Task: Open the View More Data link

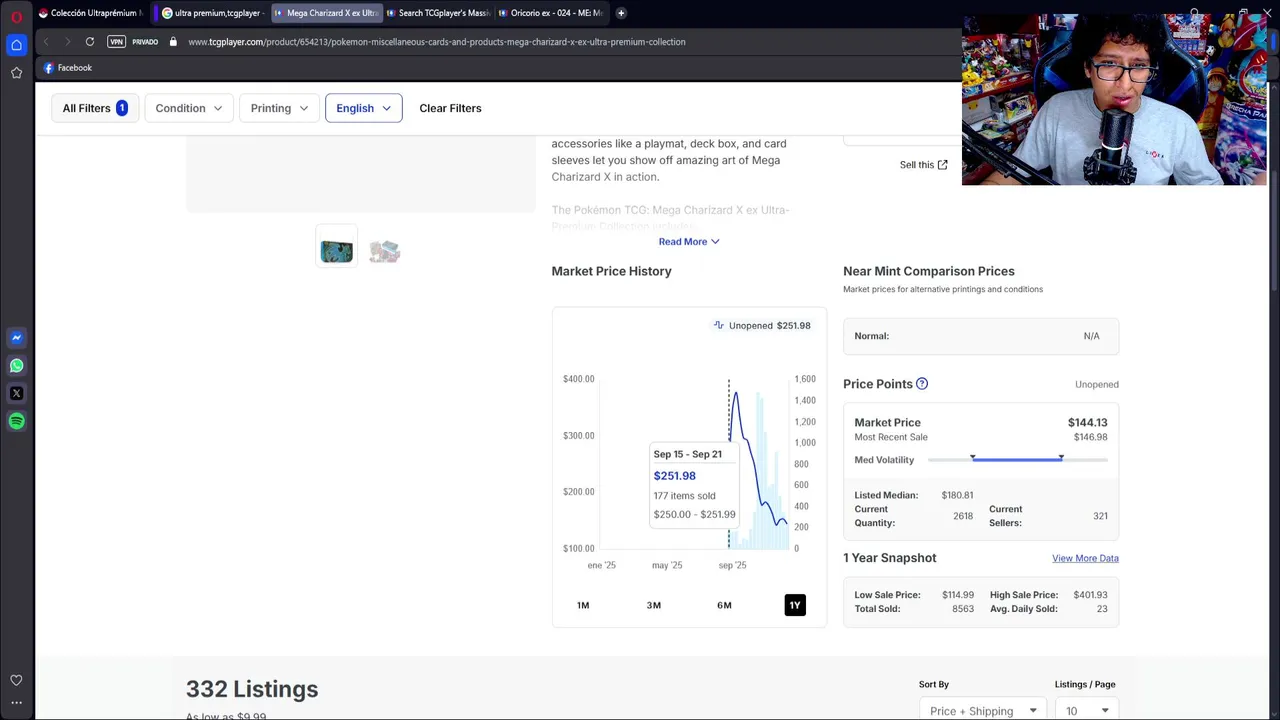Action: tap(1085, 558)
